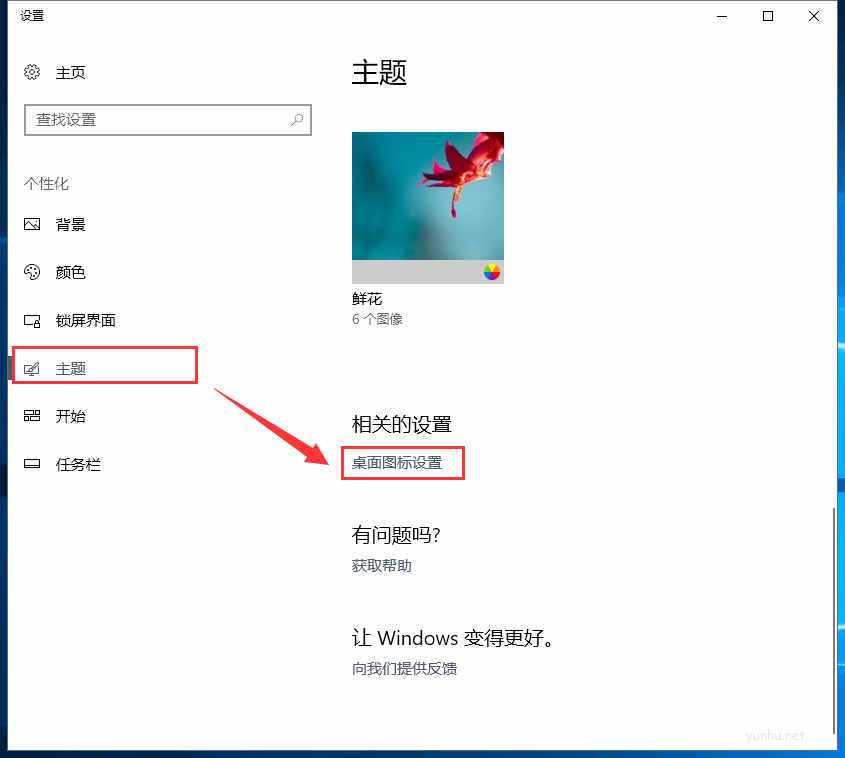Go to 开始 settings page
This screenshot has height=758, width=845.
[x=70, y=416]
